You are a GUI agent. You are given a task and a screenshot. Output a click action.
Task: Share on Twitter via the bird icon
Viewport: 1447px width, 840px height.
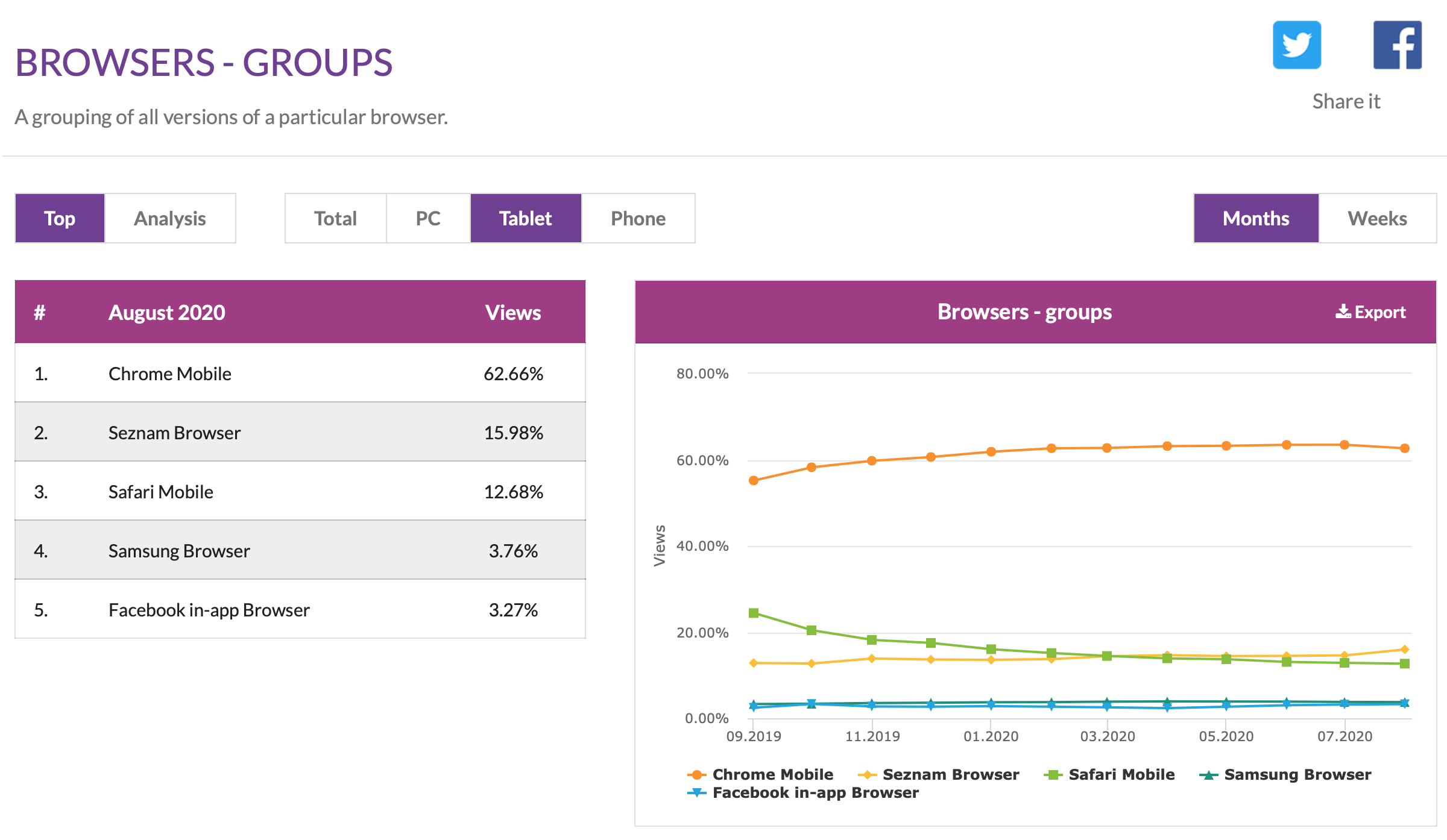point(1296,45)
